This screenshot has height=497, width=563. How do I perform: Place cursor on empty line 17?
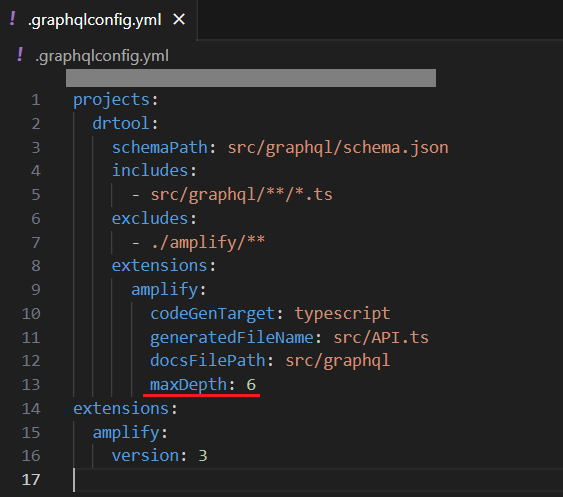316,480
